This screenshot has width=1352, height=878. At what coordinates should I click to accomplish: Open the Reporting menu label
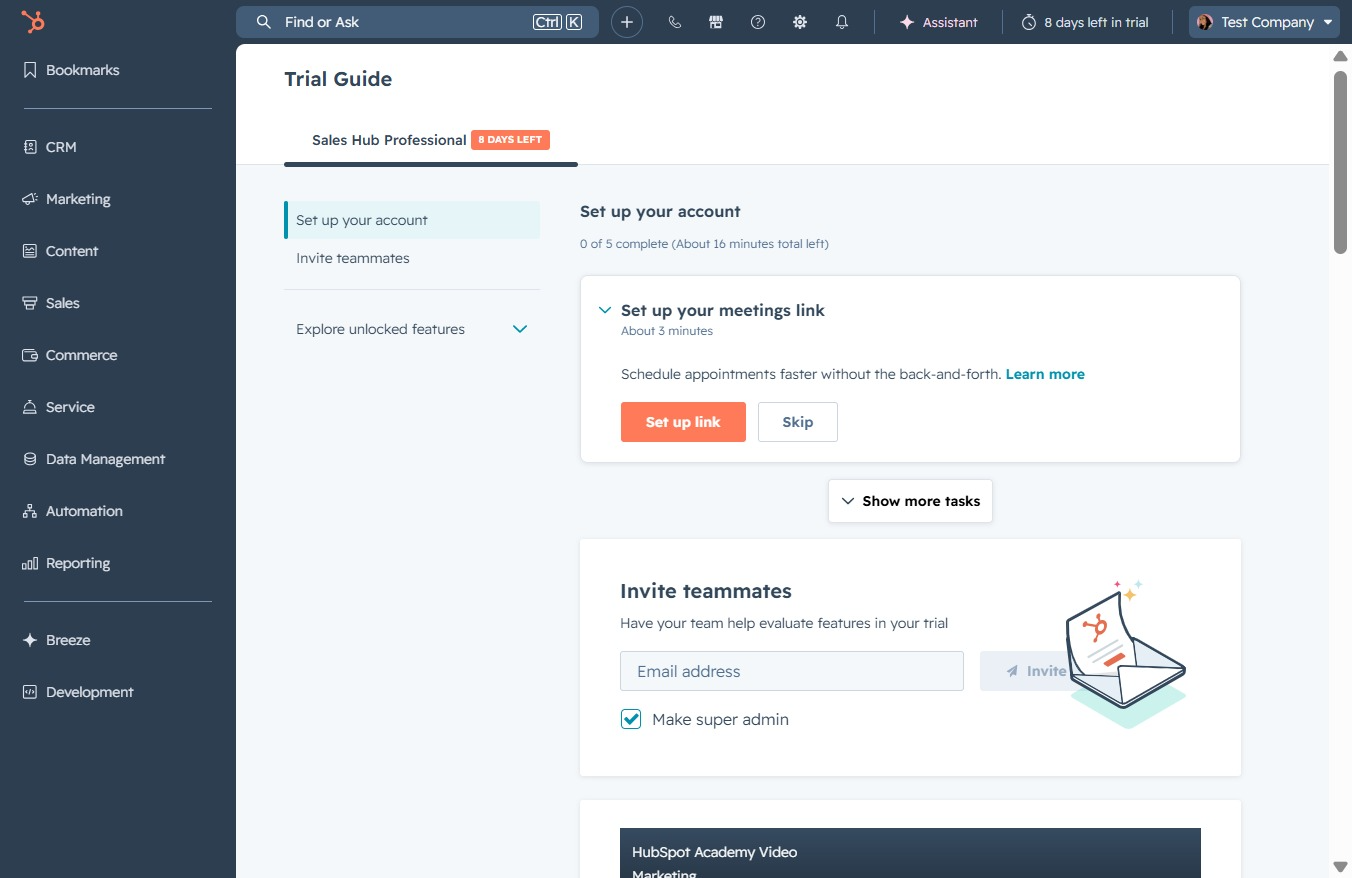(78, 563)
